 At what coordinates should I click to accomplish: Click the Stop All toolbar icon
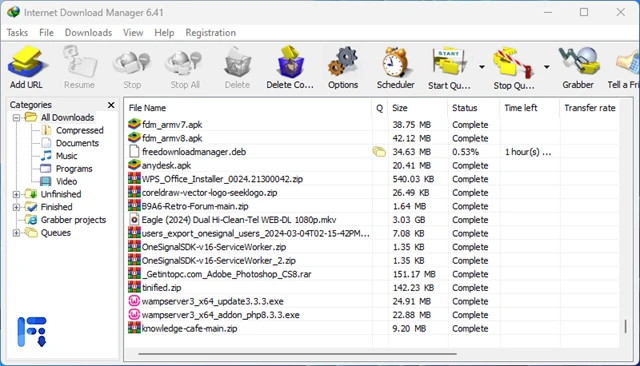(x=184, y=63)
